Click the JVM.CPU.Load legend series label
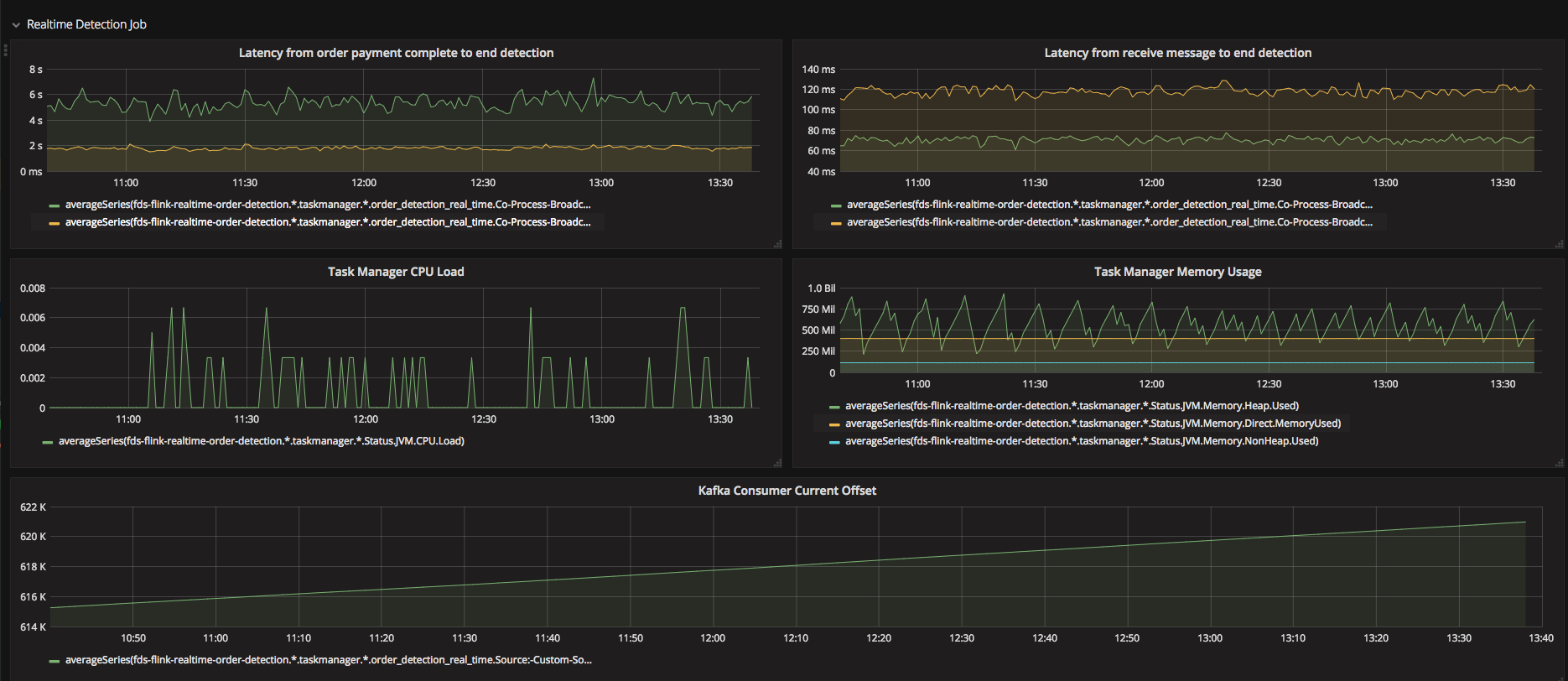 [x=261, y=441]
